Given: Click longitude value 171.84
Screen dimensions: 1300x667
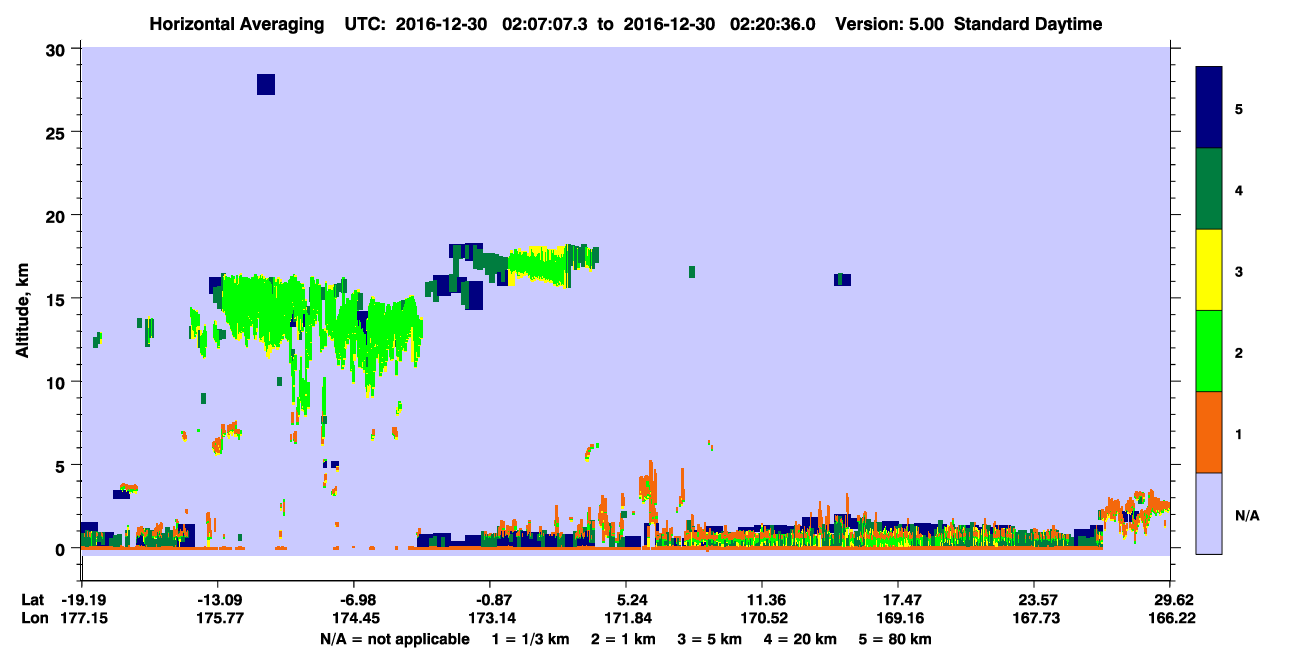Looking at the screenshot, I should point(626,618).
